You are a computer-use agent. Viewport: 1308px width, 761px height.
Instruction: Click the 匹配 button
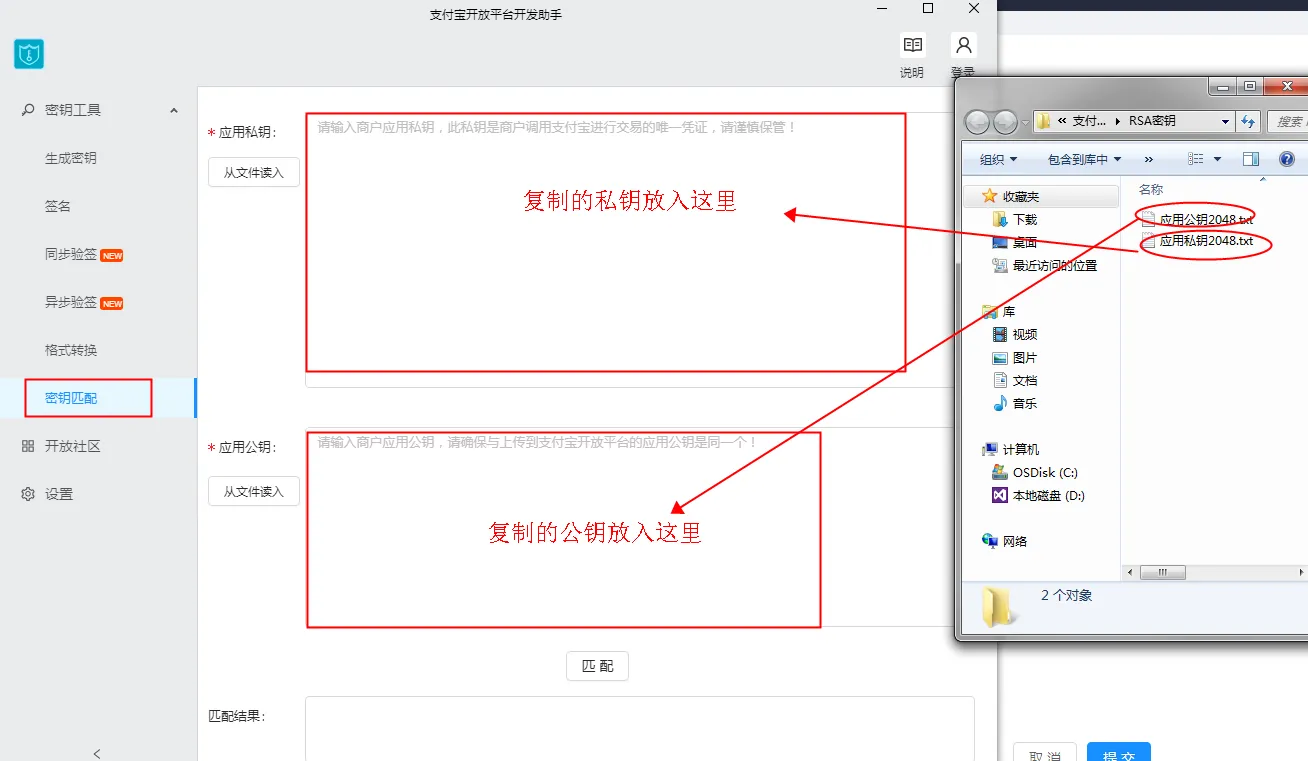[598, 666]
